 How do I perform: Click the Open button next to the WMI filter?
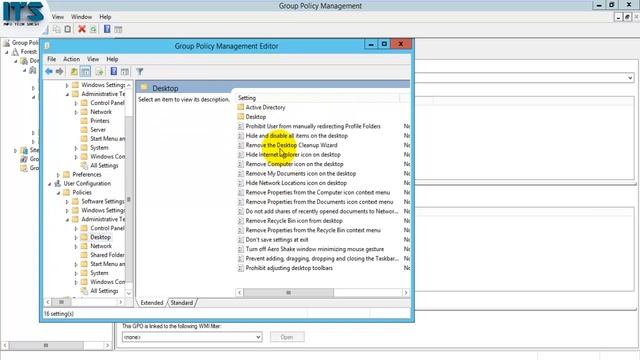pos(287,337)
